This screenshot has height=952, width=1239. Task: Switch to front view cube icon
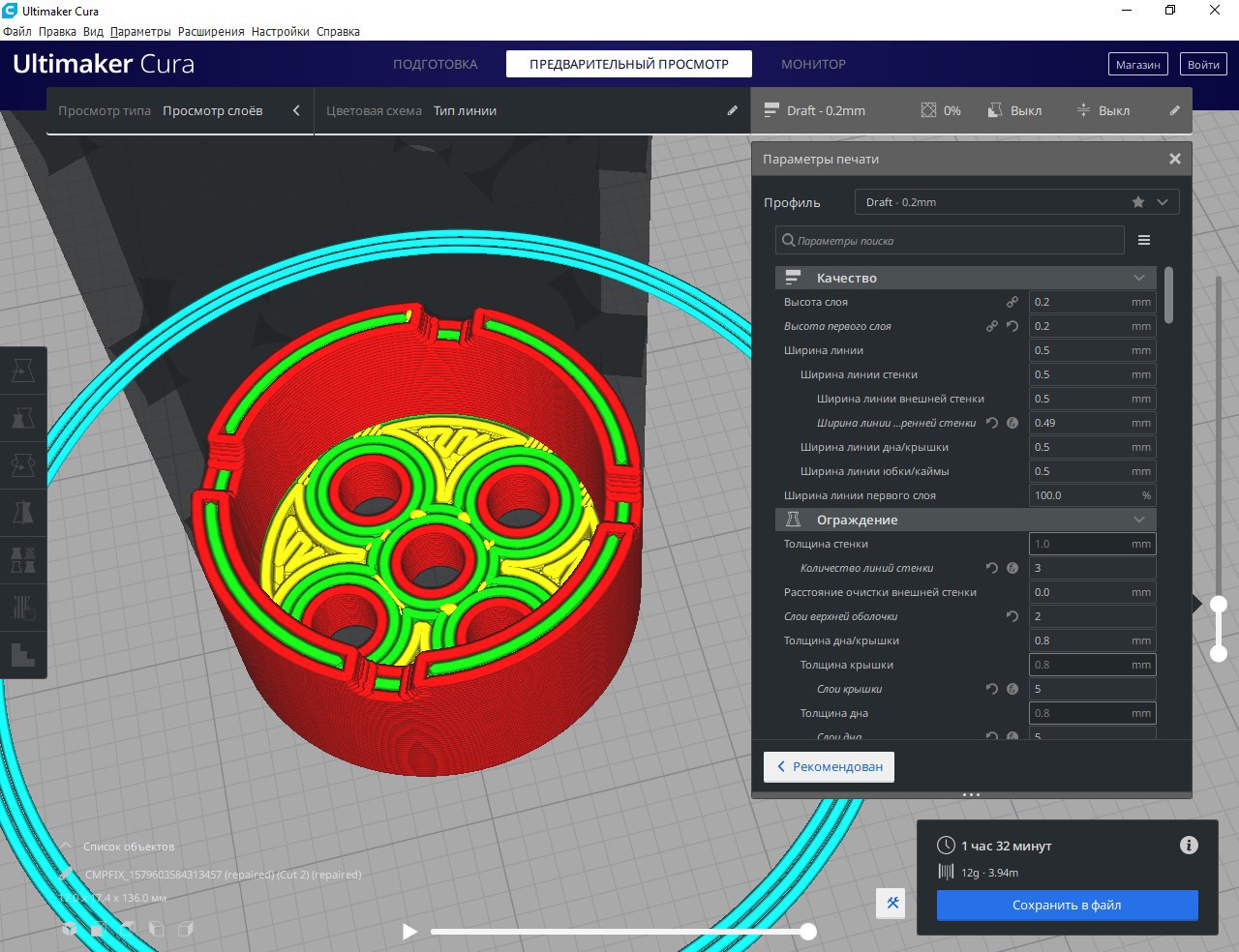tap(98, 930)
